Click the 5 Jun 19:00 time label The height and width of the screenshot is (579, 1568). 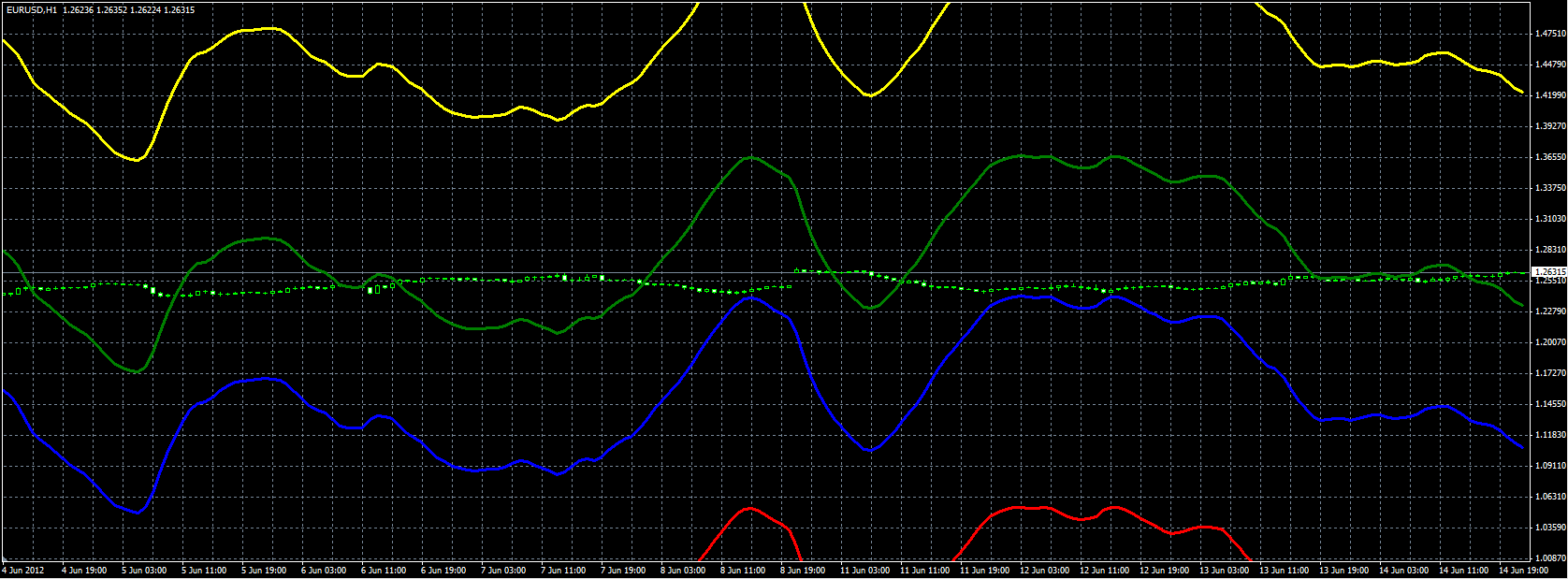tap(264, 571)
